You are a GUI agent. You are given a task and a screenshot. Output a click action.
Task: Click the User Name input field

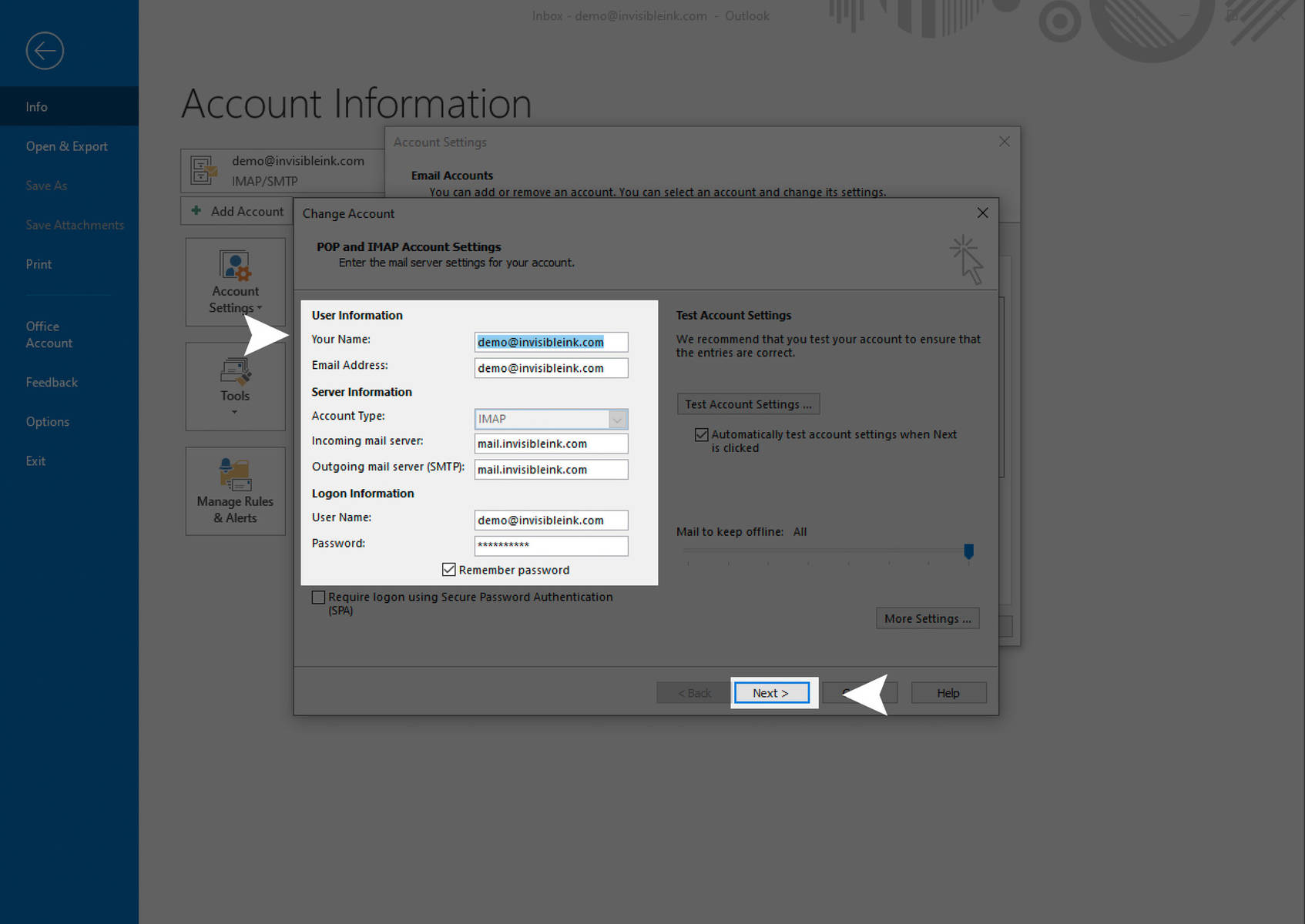pyautogui.click(x=551, y=521)
